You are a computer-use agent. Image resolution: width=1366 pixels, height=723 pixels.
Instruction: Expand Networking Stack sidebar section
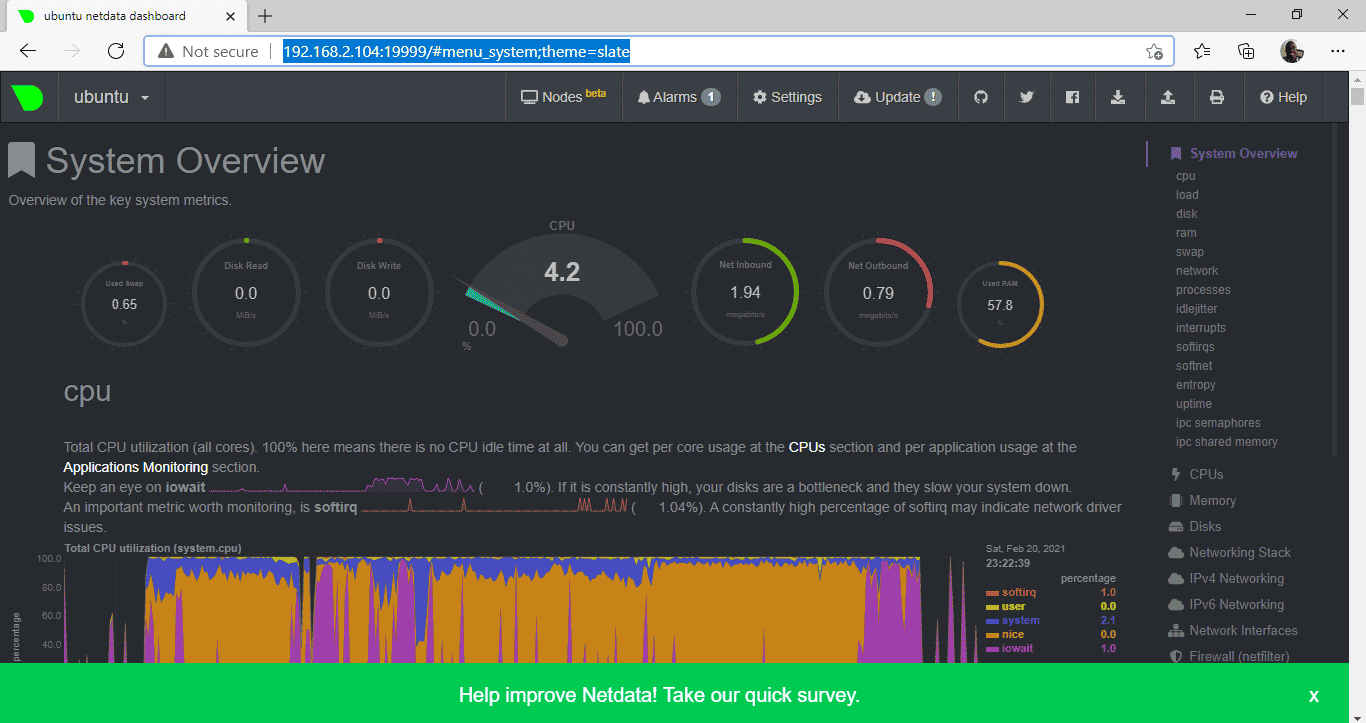point(1230,552)
